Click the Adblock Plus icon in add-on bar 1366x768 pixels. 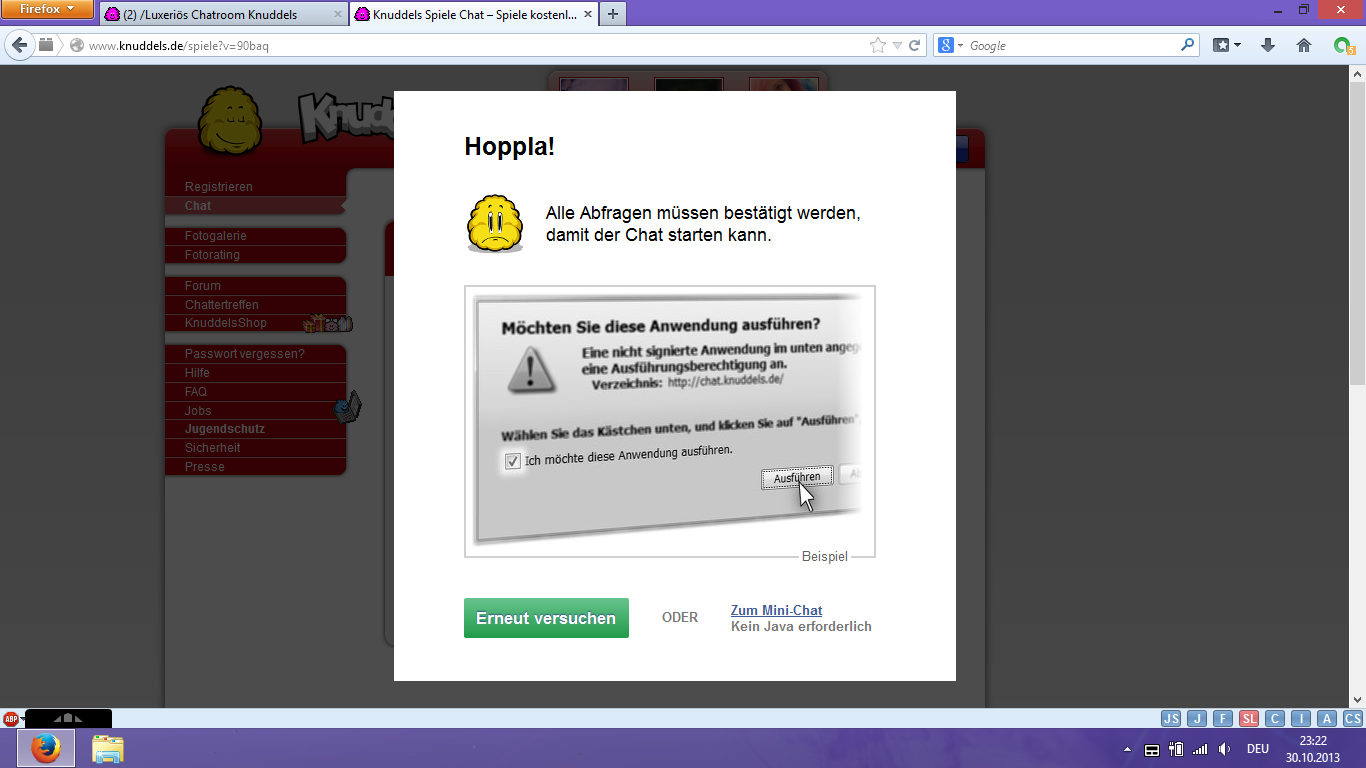11,718
